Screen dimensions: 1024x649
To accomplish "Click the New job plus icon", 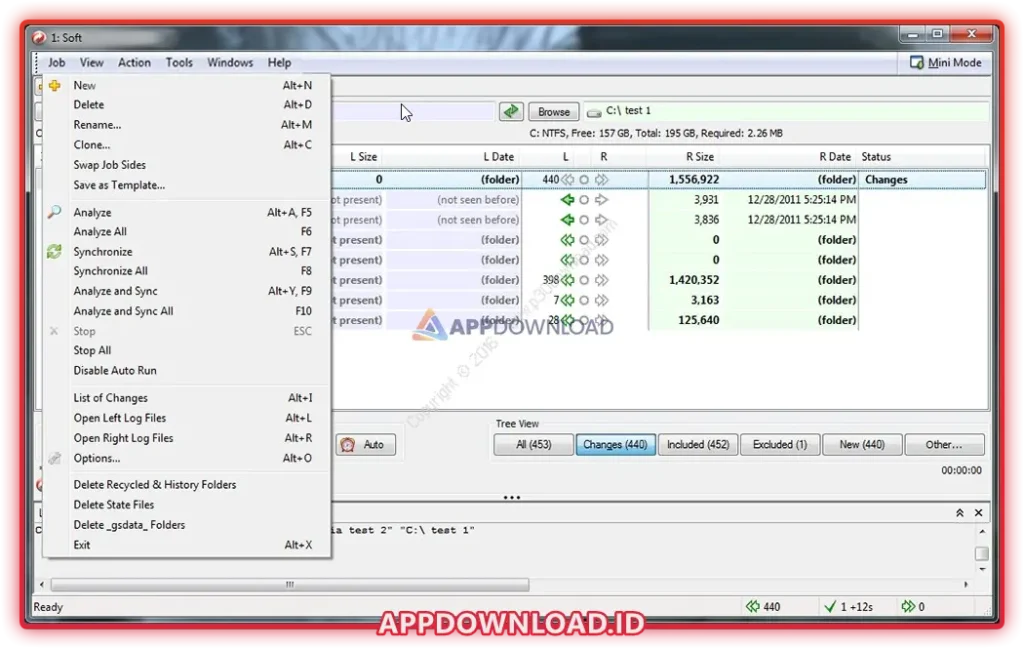I will coord(55,86).
